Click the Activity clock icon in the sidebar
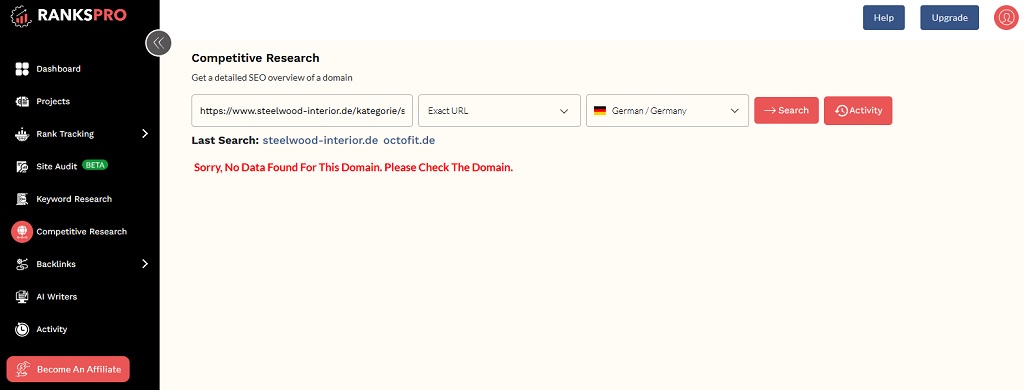 (22, 329)
